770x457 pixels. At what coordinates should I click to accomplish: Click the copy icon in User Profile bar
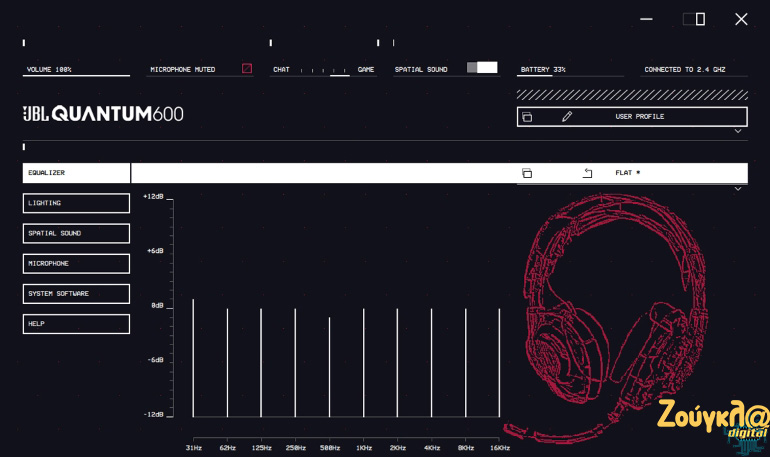527,117
